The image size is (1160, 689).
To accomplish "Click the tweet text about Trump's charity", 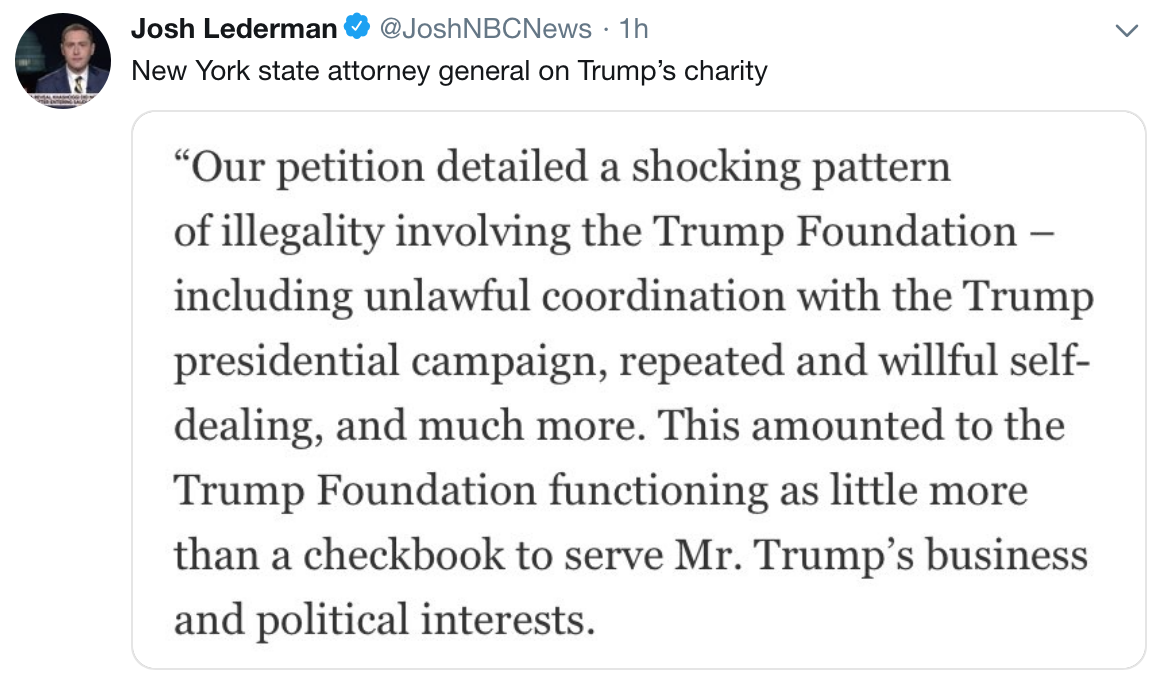I will 450,72.
